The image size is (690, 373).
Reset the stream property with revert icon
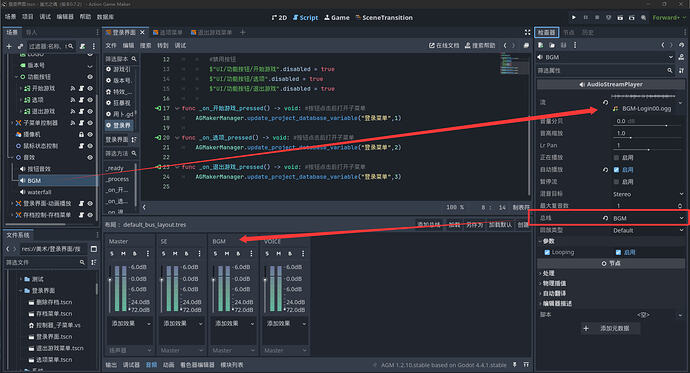pos(606,102)
